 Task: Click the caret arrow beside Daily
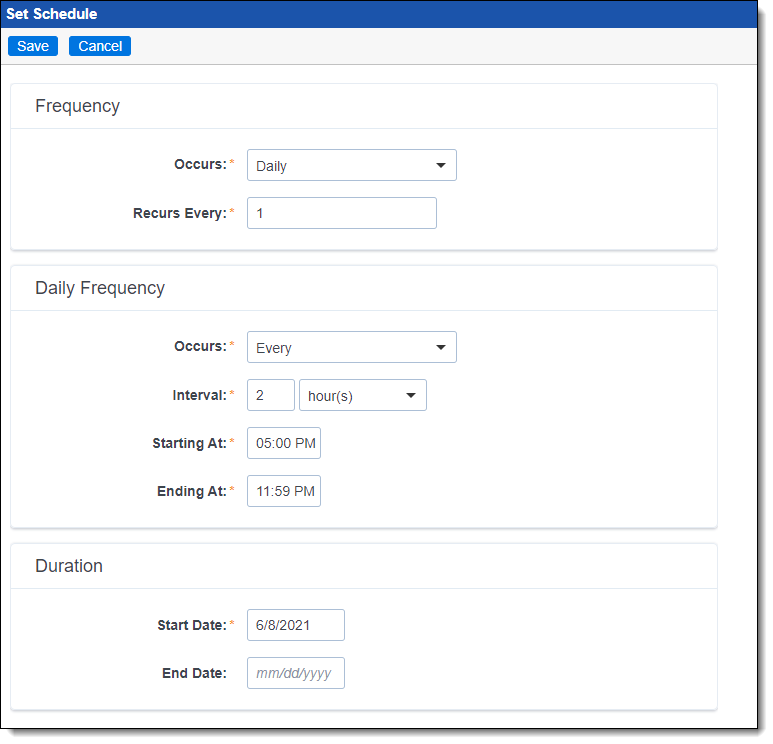pos(441,166)
